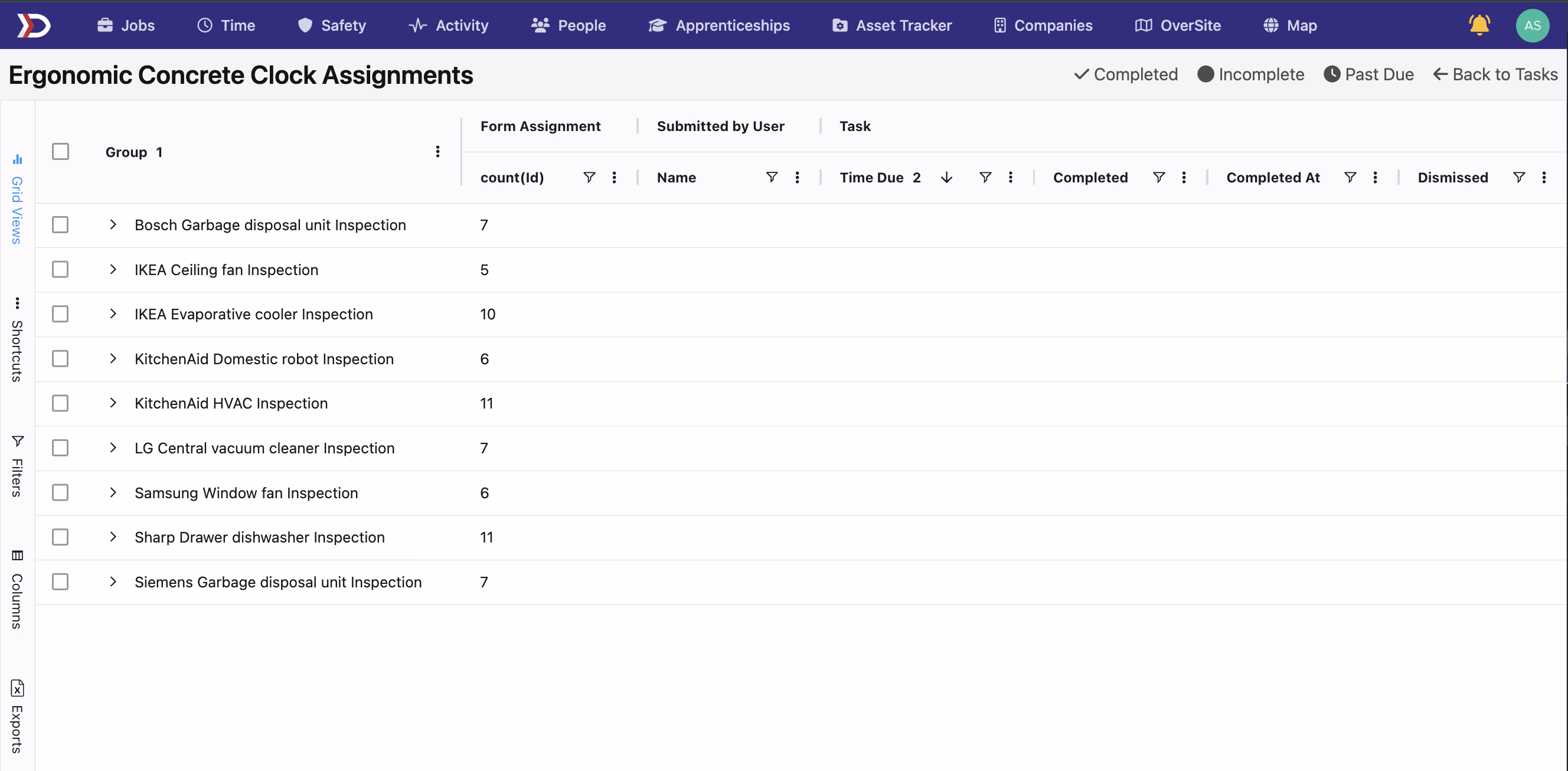Expand KitchenAid HVAC Inspection group
Image resolution: width=1568 pixels, height=771 pixels.
coord(113,403)
